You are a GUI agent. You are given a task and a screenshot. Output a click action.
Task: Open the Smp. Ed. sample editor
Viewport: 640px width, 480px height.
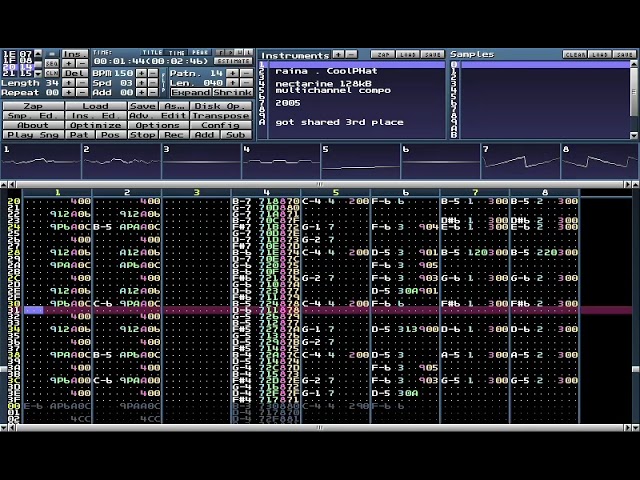[x=33, y=116]
